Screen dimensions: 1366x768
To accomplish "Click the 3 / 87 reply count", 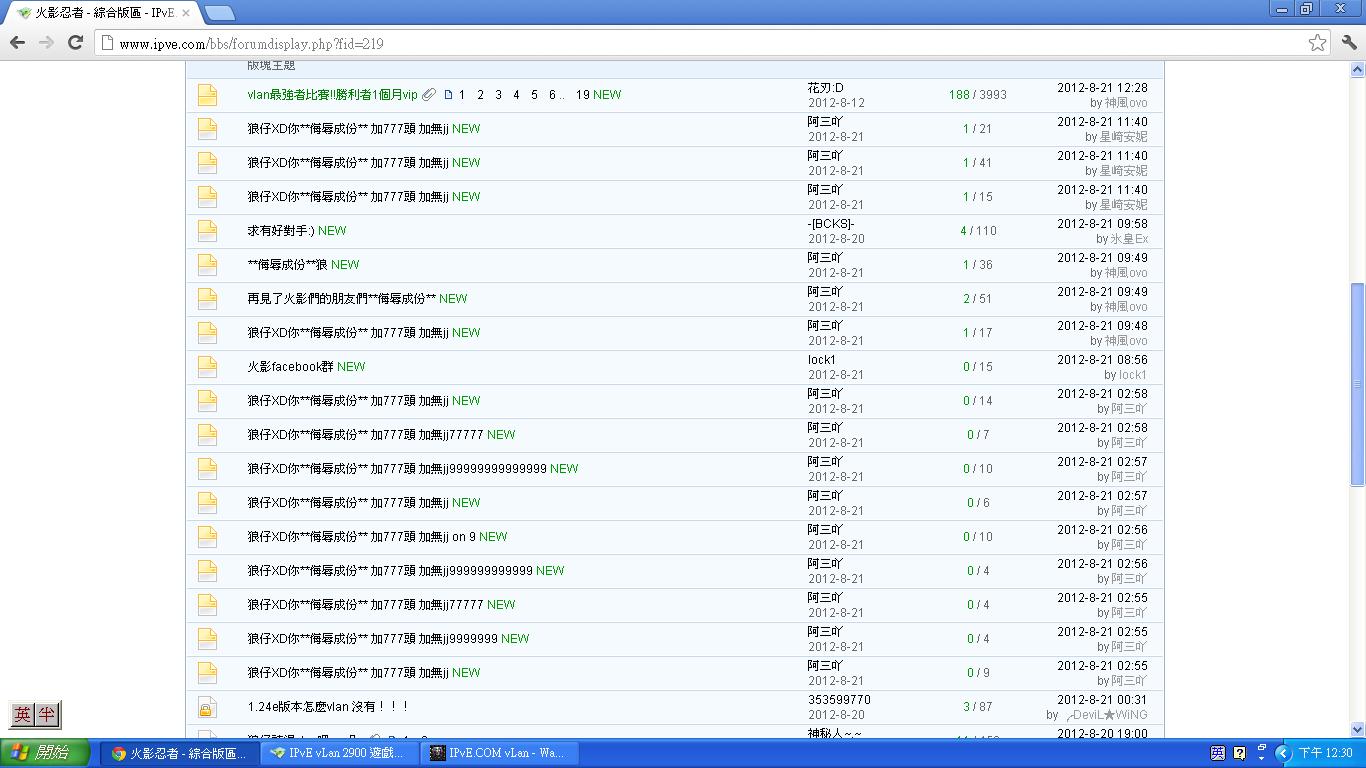I will click(977, 707).
